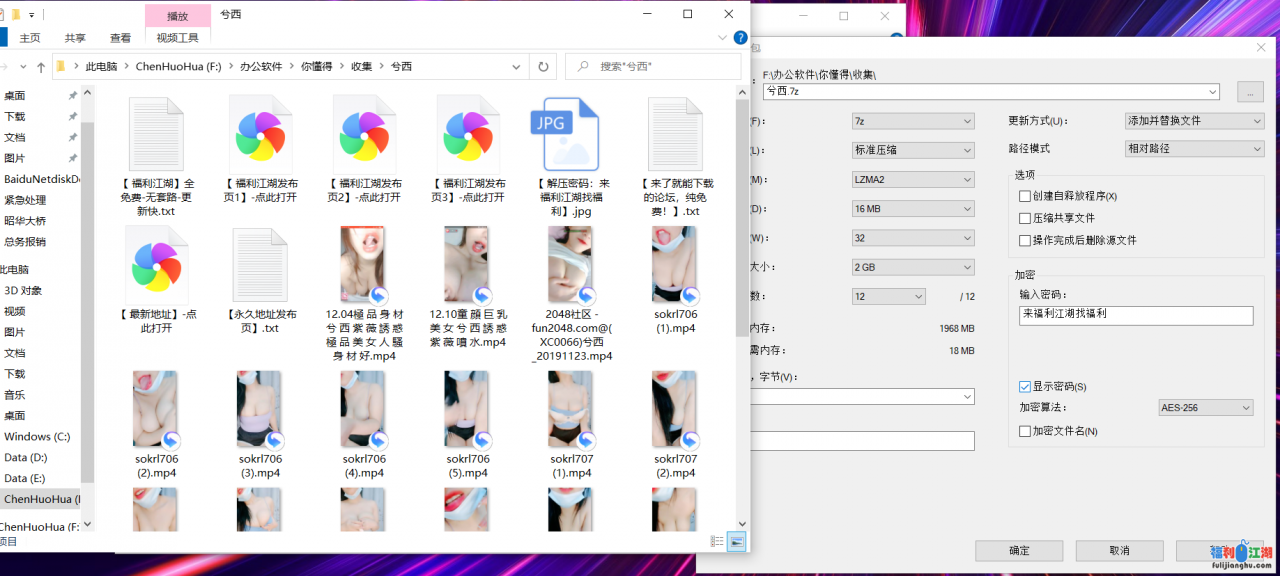Switch to large icons view layout
This screenshot has height=576, width=1280.
click(x=737, y=541)
